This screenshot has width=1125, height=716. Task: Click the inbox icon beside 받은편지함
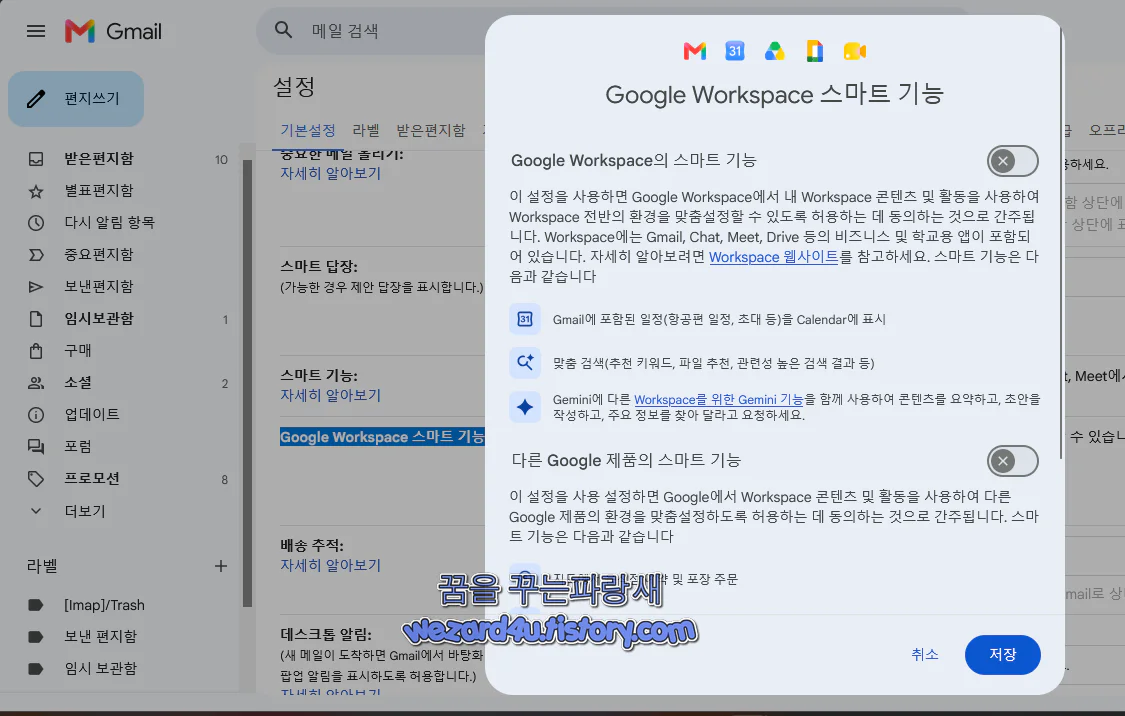click(36, 159)
